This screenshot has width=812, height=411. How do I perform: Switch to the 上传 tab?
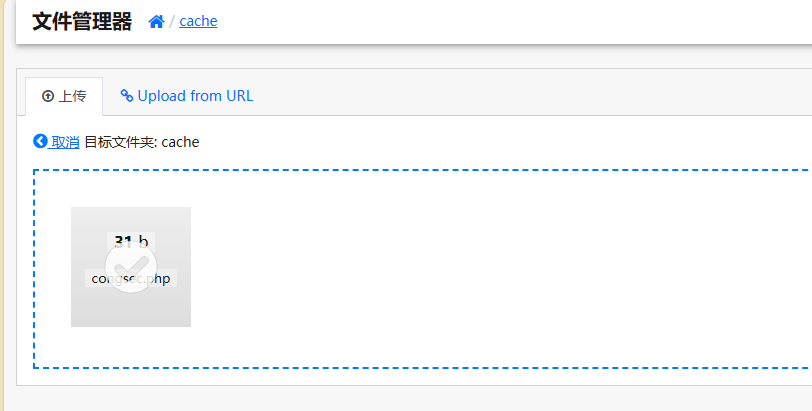pyautogui.click(x=64, y=96)
